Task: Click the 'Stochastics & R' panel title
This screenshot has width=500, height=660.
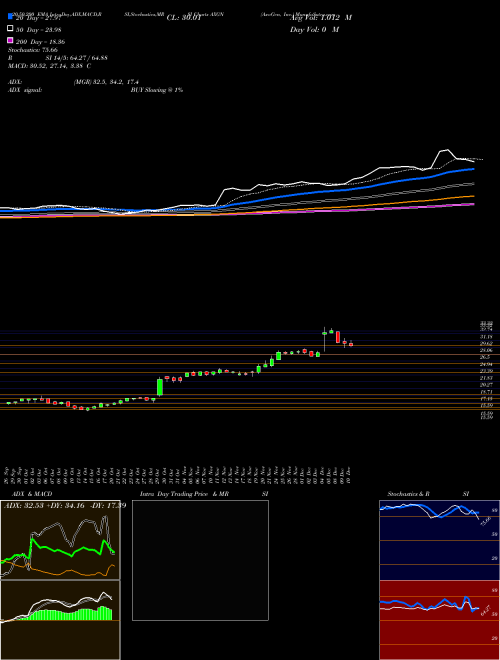Action: click(408, 494)
